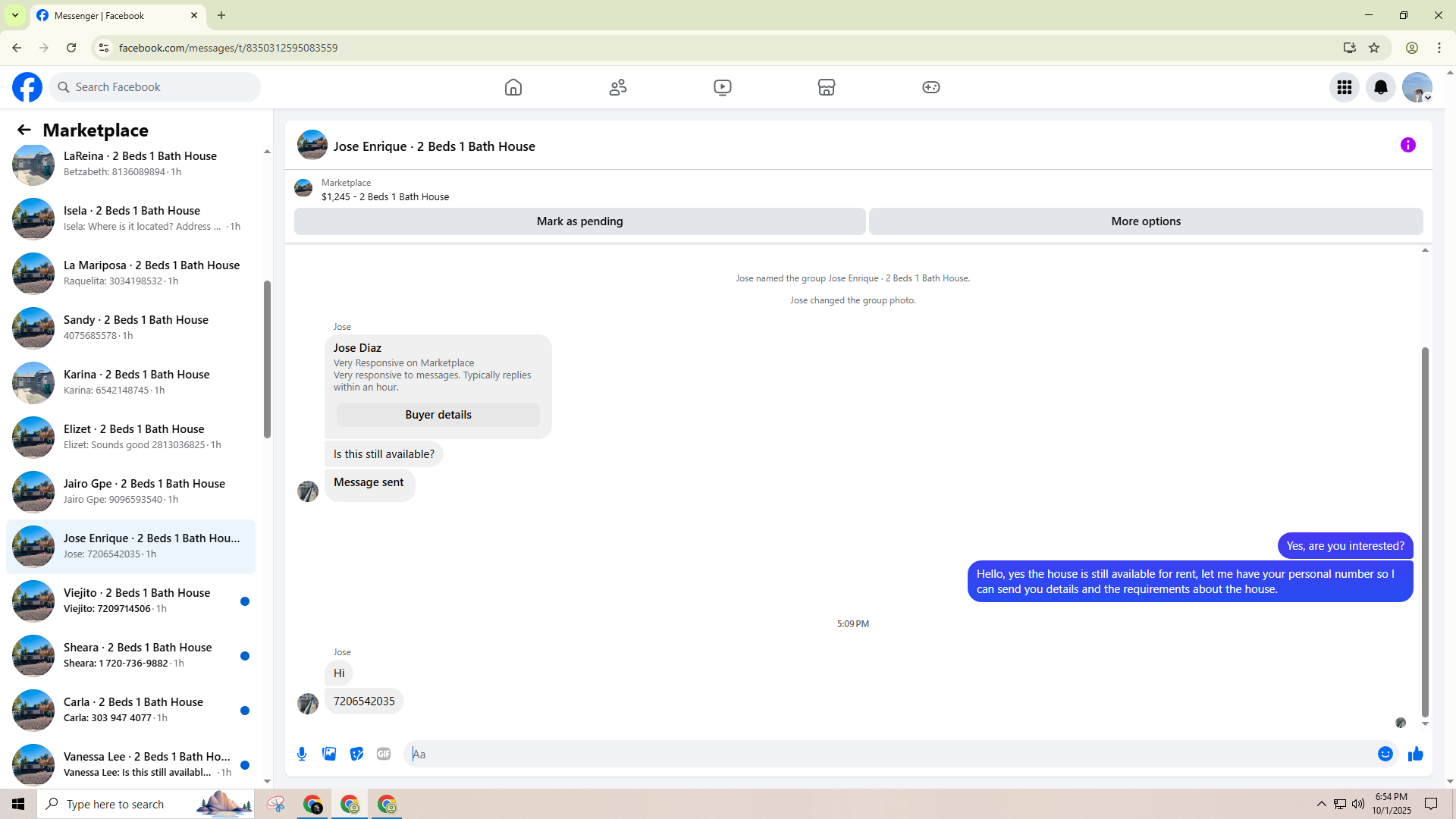
Task: Bookmark this page with the star
Action: pos(1374,48)
